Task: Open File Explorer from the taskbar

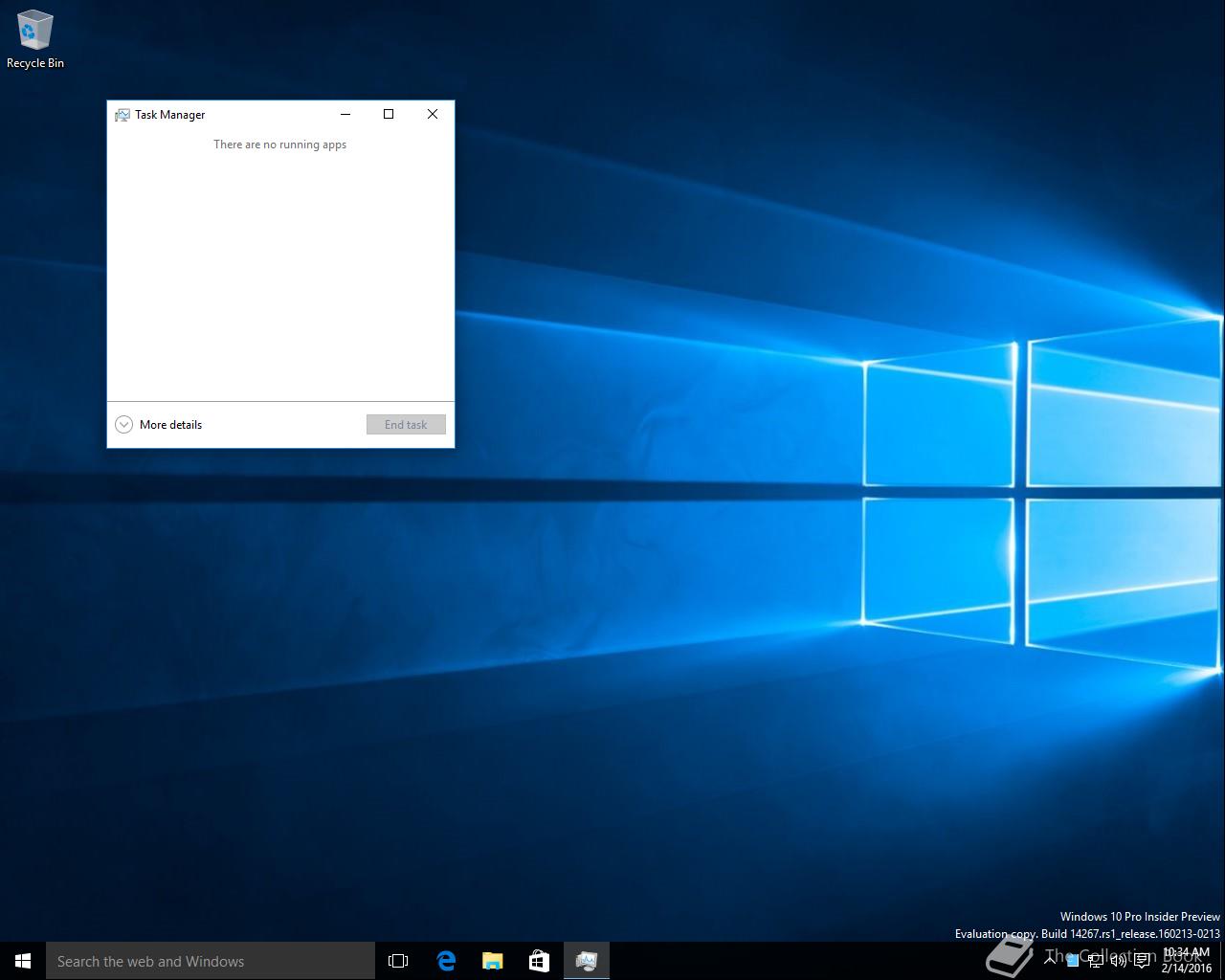Action: [x=492, y=961]
